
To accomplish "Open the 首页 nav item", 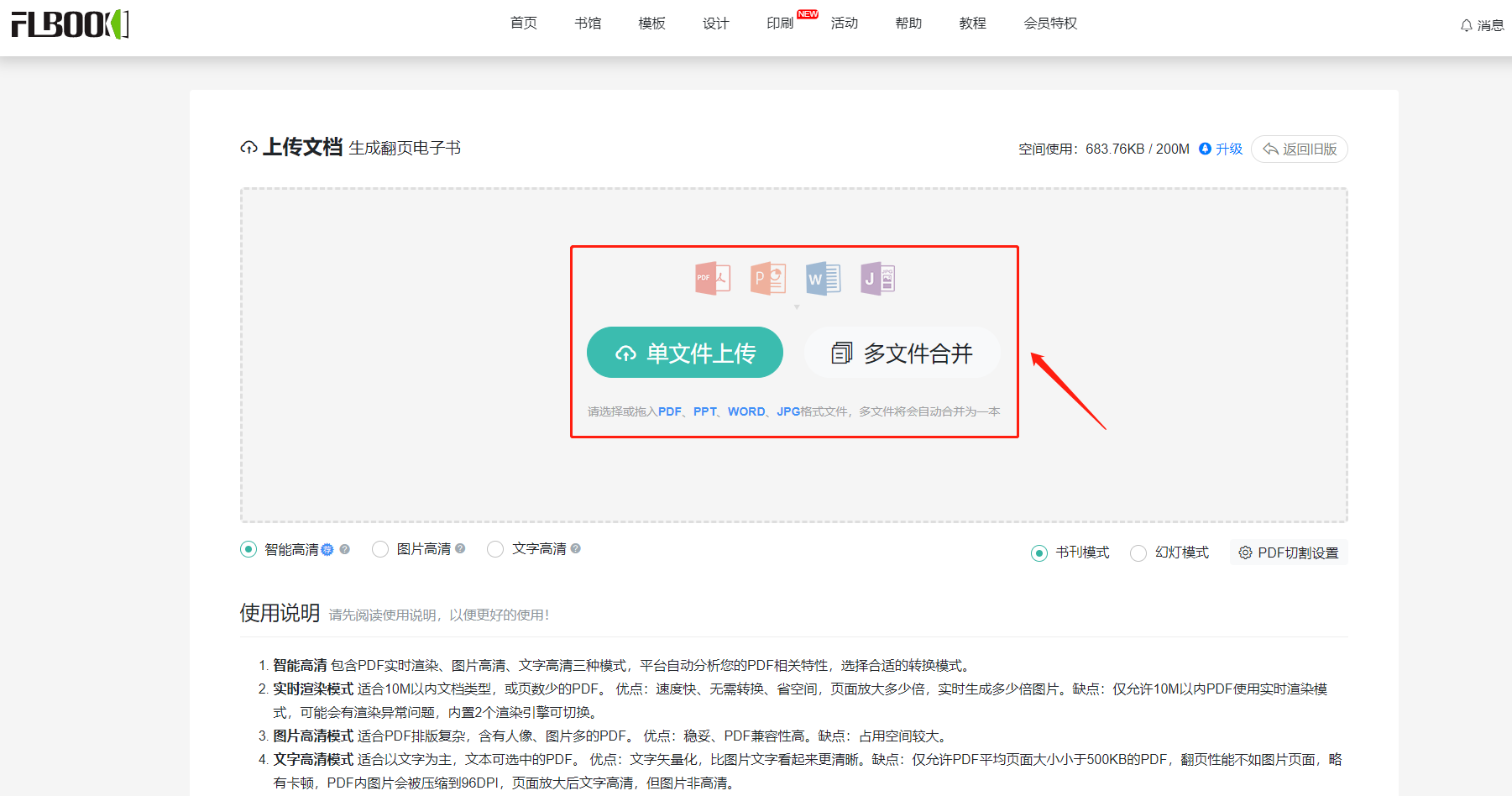I will [524, 24].
